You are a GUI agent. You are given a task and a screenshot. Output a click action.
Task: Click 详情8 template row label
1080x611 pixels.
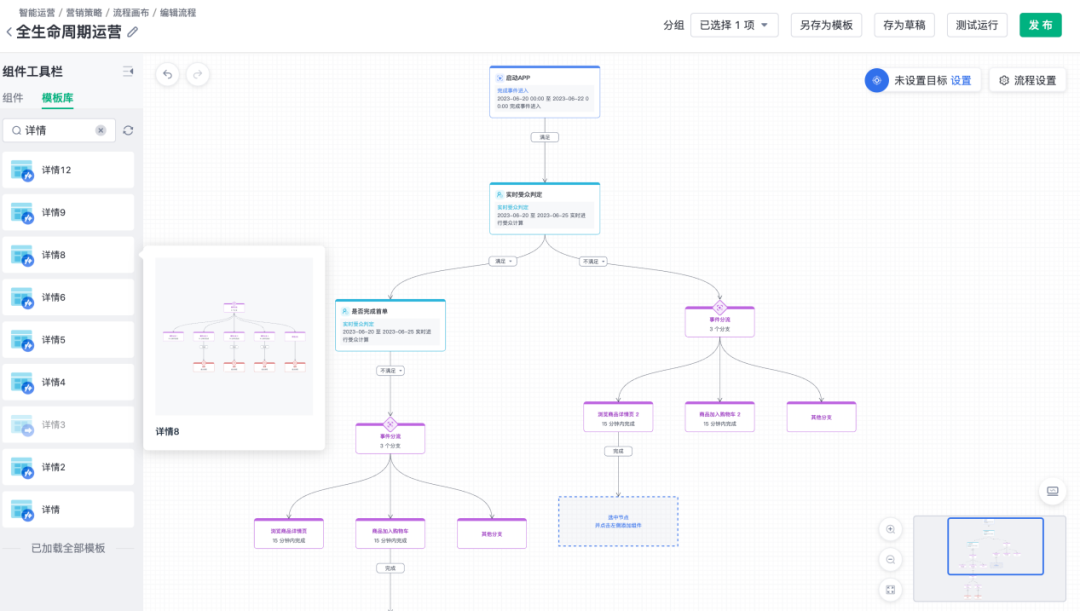click(x=54, y=255)
